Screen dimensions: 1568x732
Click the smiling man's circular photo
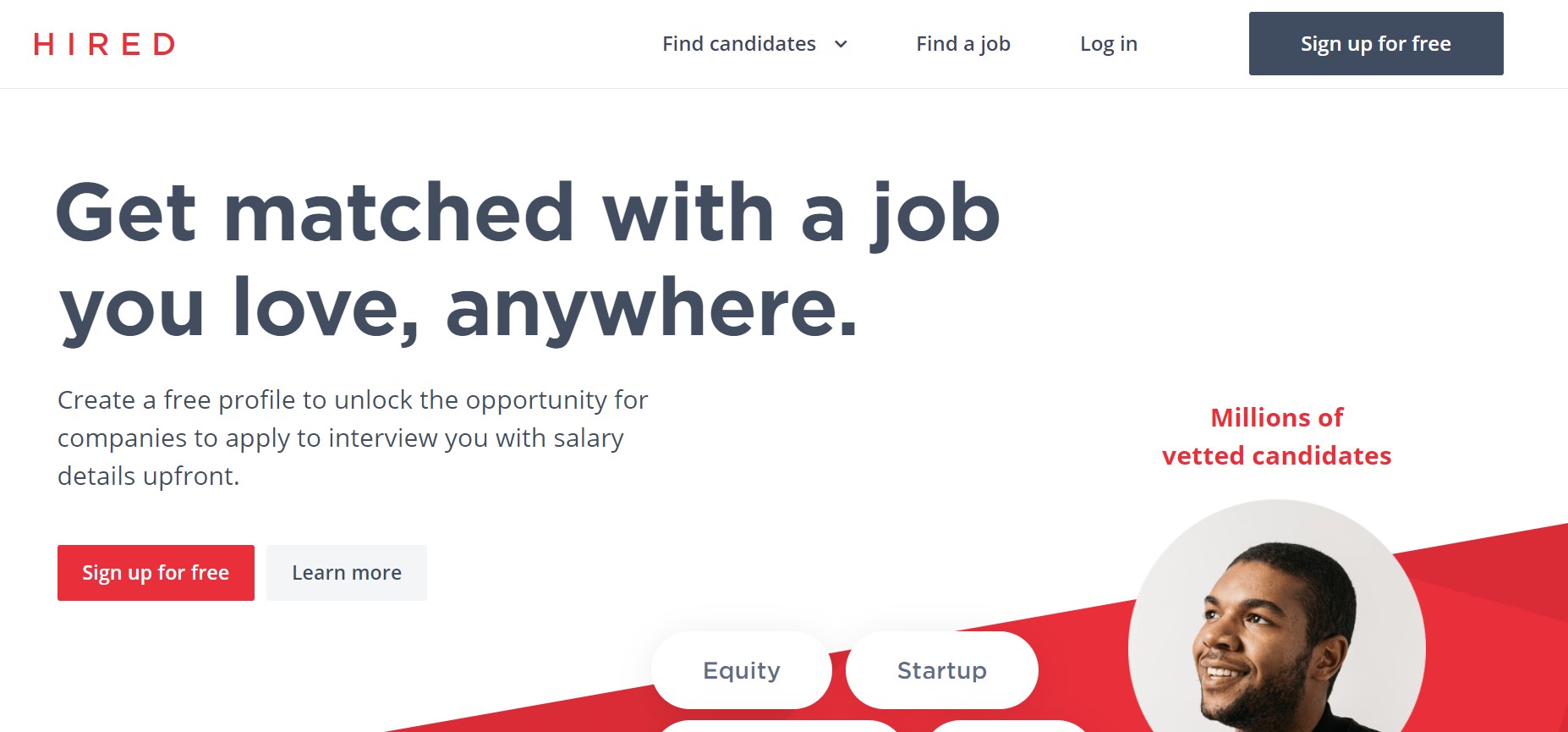point(1277,626)
